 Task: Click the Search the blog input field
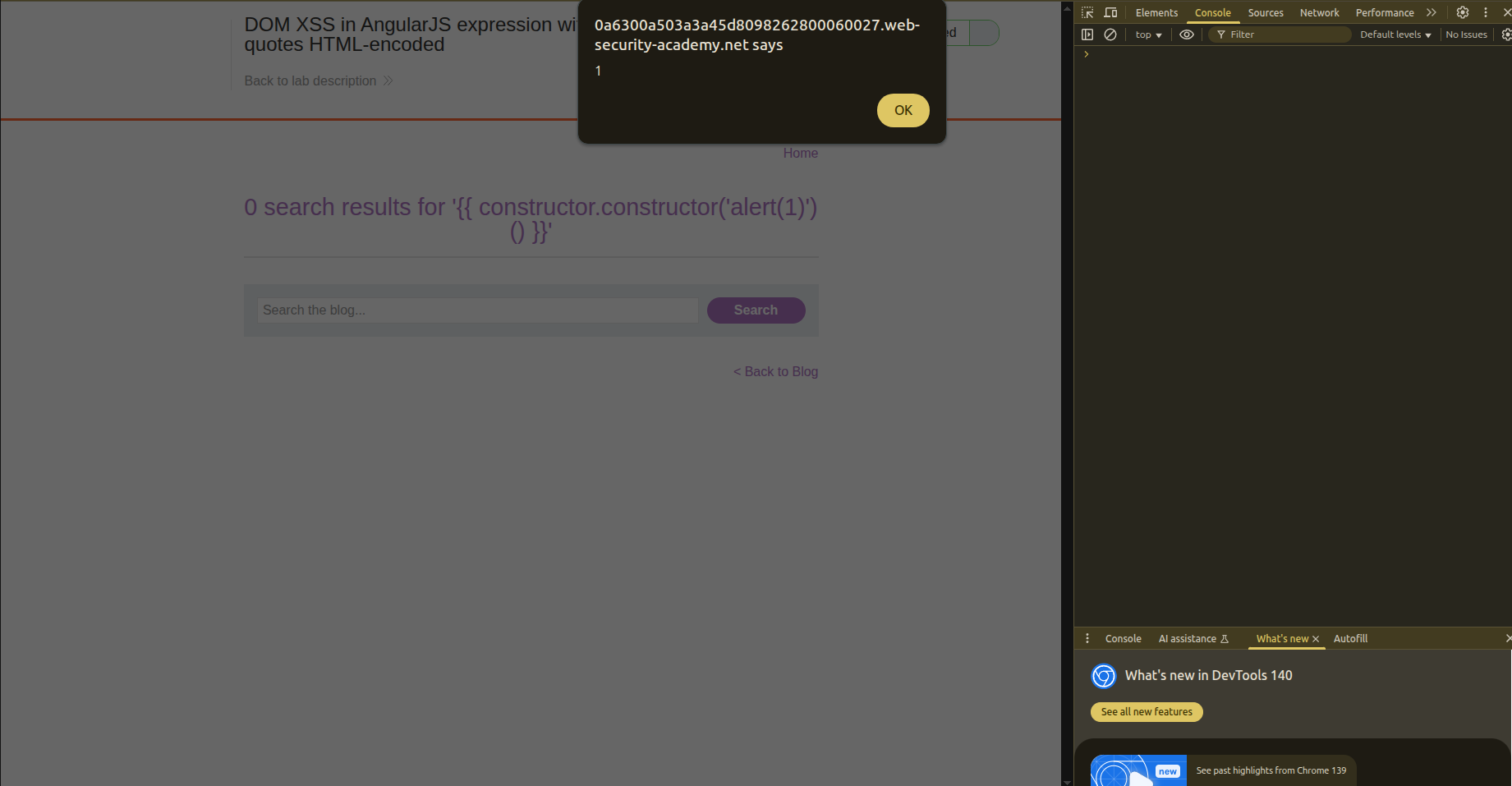tap(477, 310)
